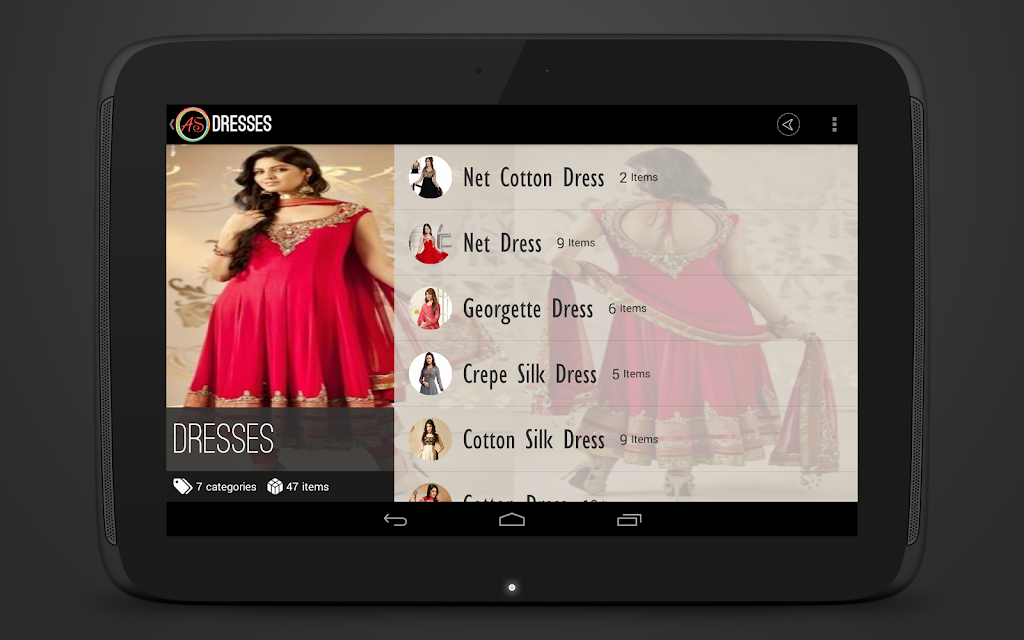The image size is (1024, 640).
Task: Click the share arrow icon
Action: [x=788, y=124]
